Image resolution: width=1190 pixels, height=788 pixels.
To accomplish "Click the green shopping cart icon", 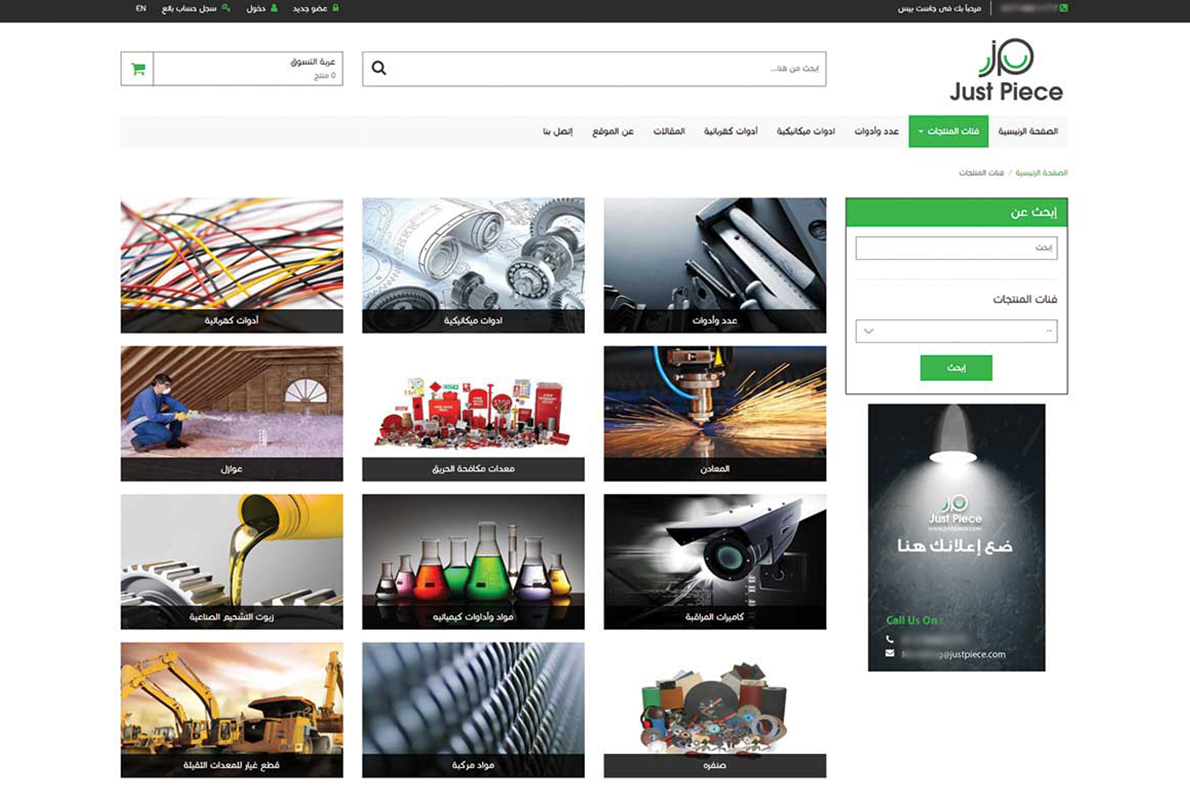I will click(137, 69).
